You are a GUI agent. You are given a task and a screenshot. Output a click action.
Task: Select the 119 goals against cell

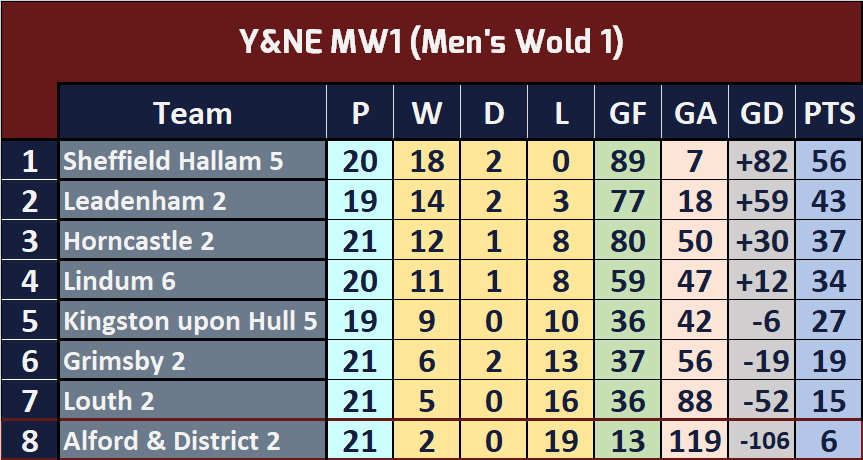695,440
